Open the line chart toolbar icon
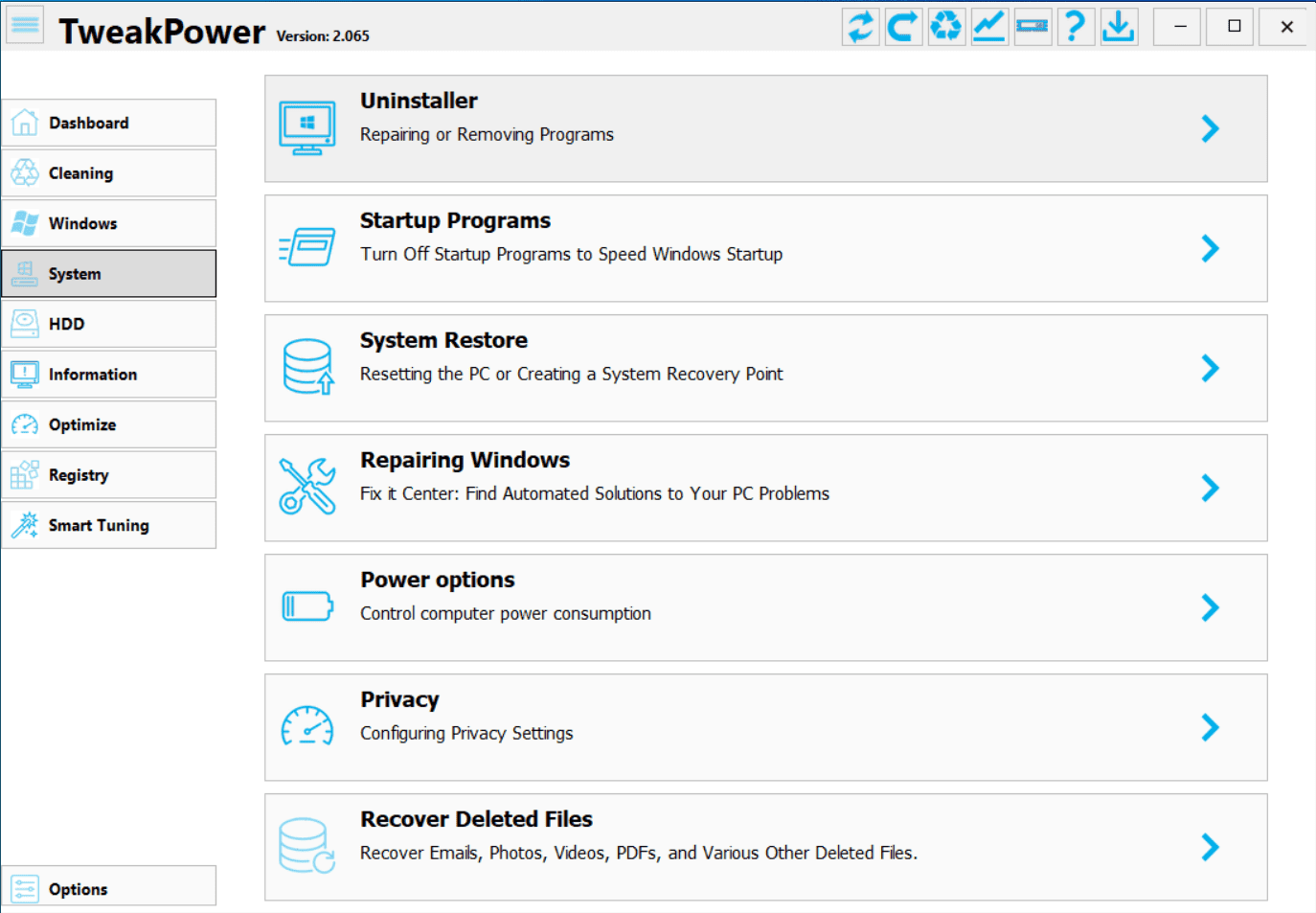Screen dimensions: 1316x913 pos(989,26)
